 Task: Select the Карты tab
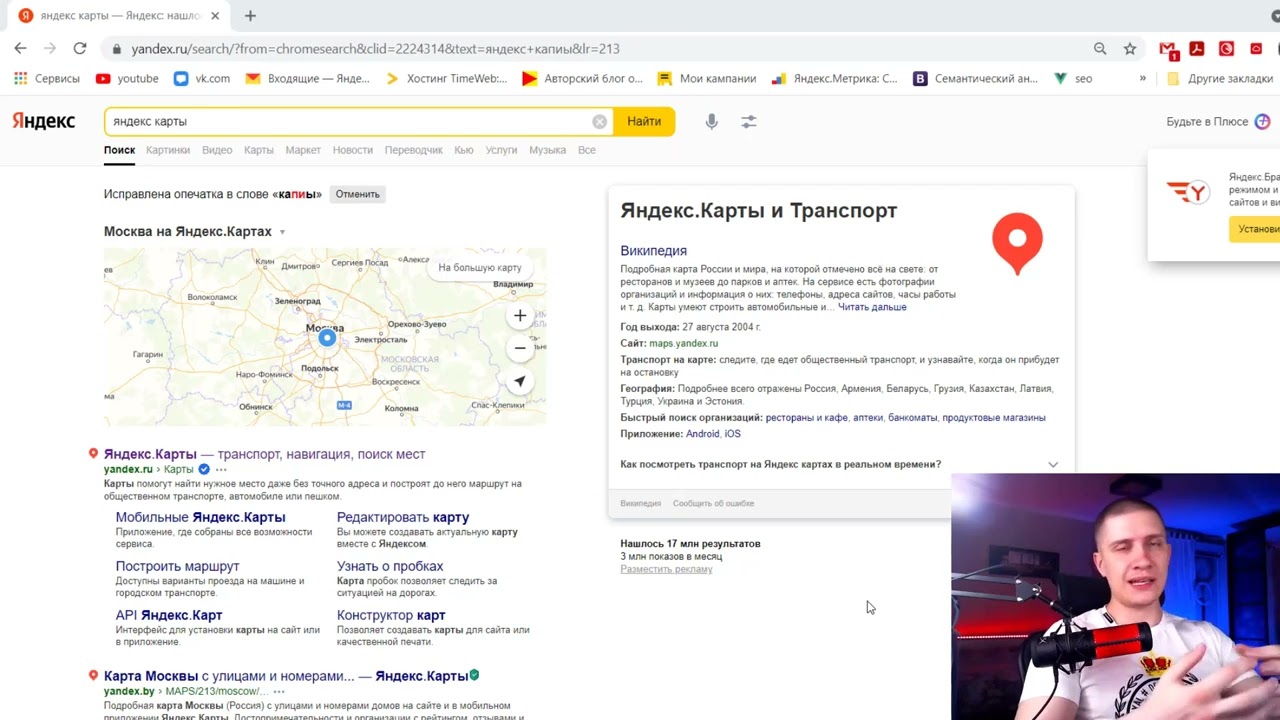pos(259,150)
